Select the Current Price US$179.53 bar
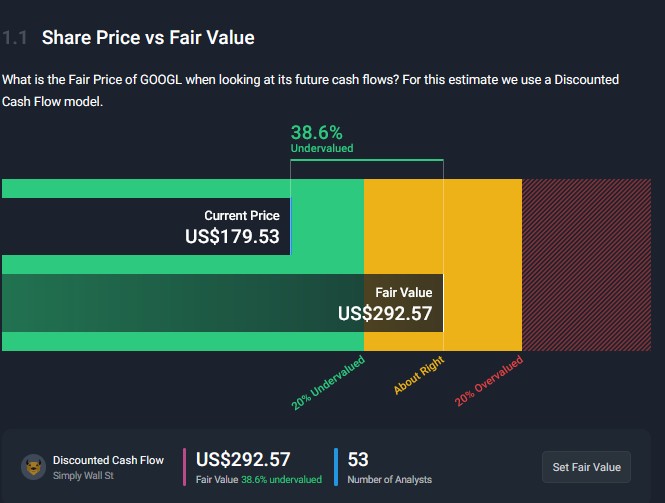The width and height of the screenshot is (665, 503). point(146,226)
